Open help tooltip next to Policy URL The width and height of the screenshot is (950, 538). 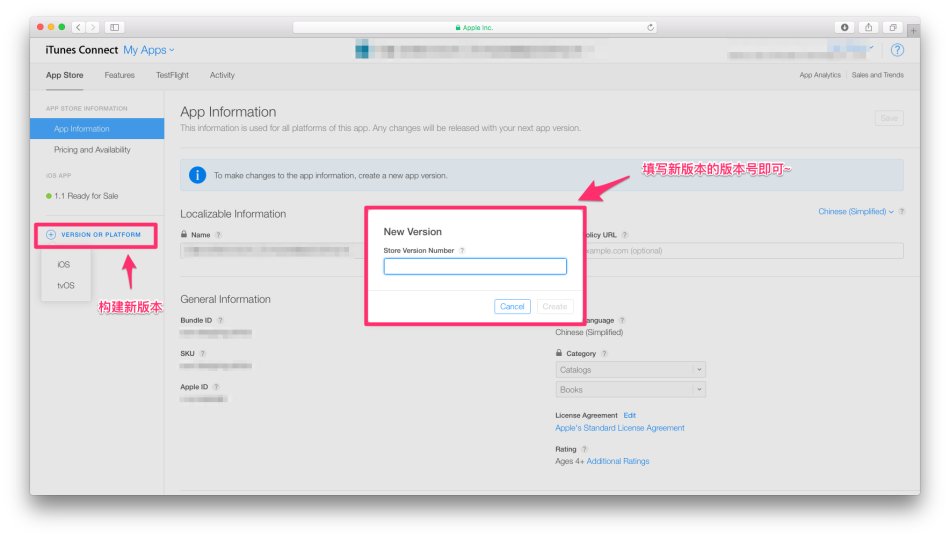click(x=625, y=235)
